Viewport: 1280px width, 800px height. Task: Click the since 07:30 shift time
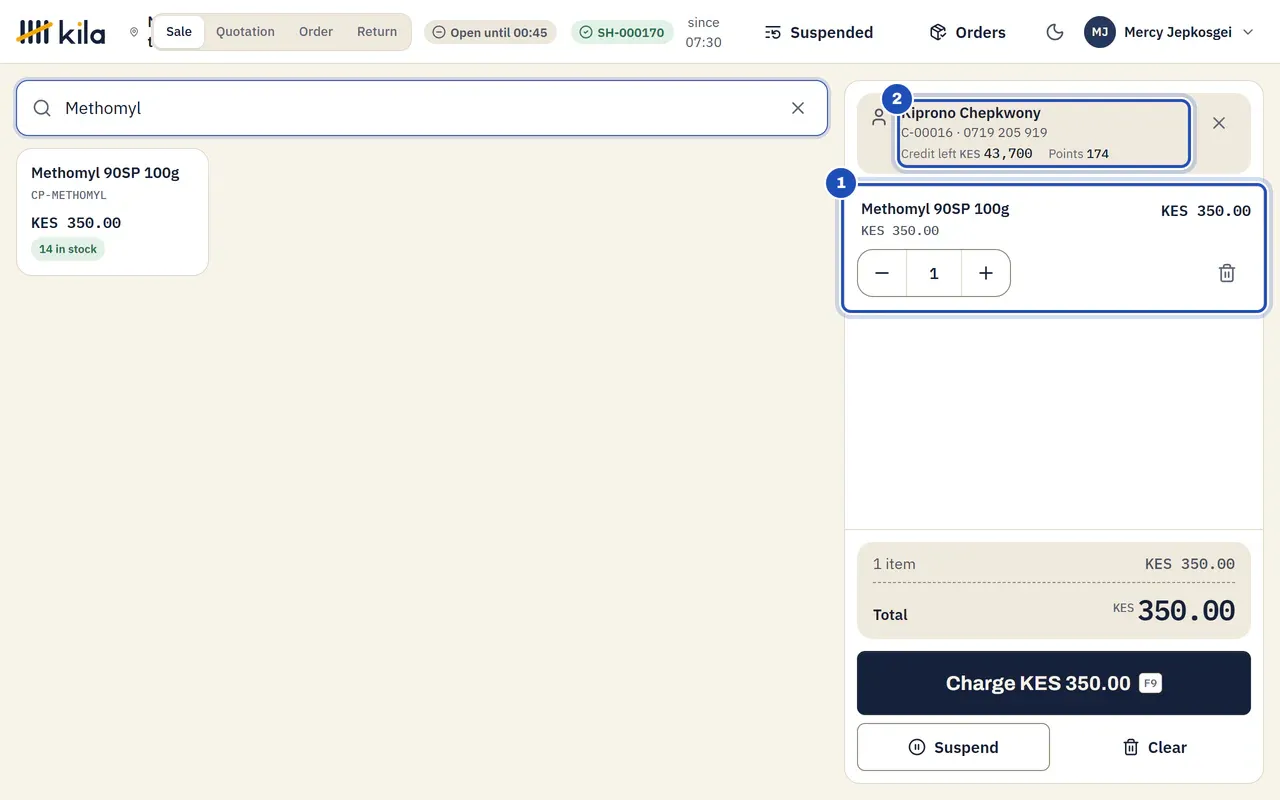(x=704, y=32)
